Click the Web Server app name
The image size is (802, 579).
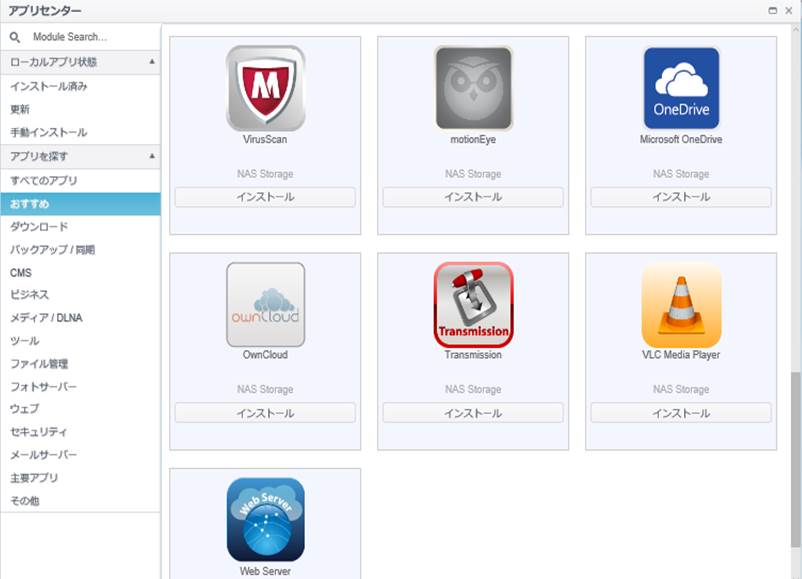265,571
